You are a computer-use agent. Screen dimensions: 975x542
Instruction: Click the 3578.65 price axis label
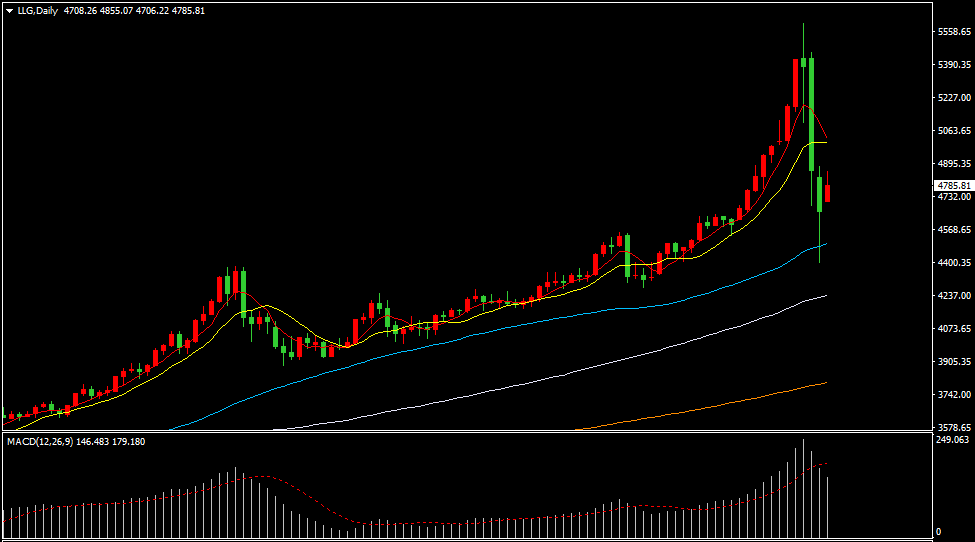pyautogui.click(x=954, y=427)
